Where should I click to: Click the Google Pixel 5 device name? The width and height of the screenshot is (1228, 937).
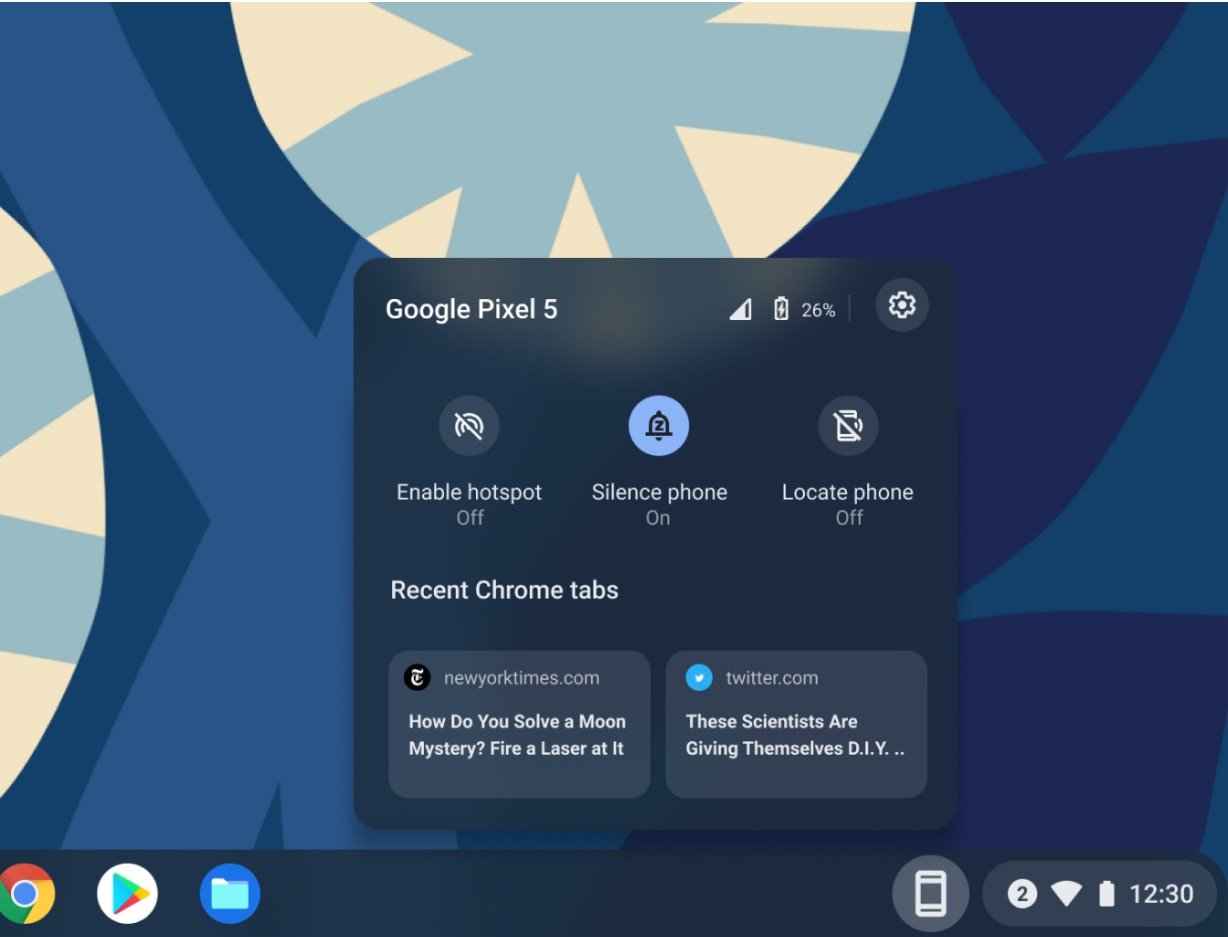click(x=471, y=309)
